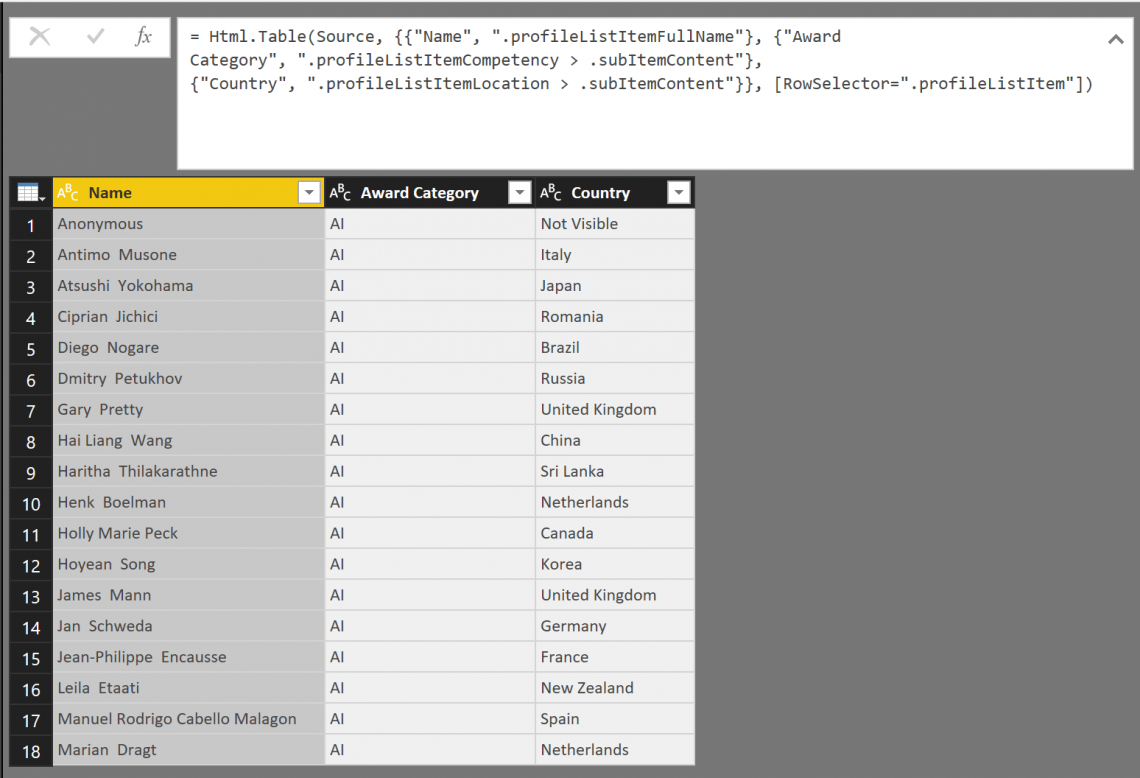Cancel the formula edit with X icon
1140x778 pixels.
[x=40, y=36]
